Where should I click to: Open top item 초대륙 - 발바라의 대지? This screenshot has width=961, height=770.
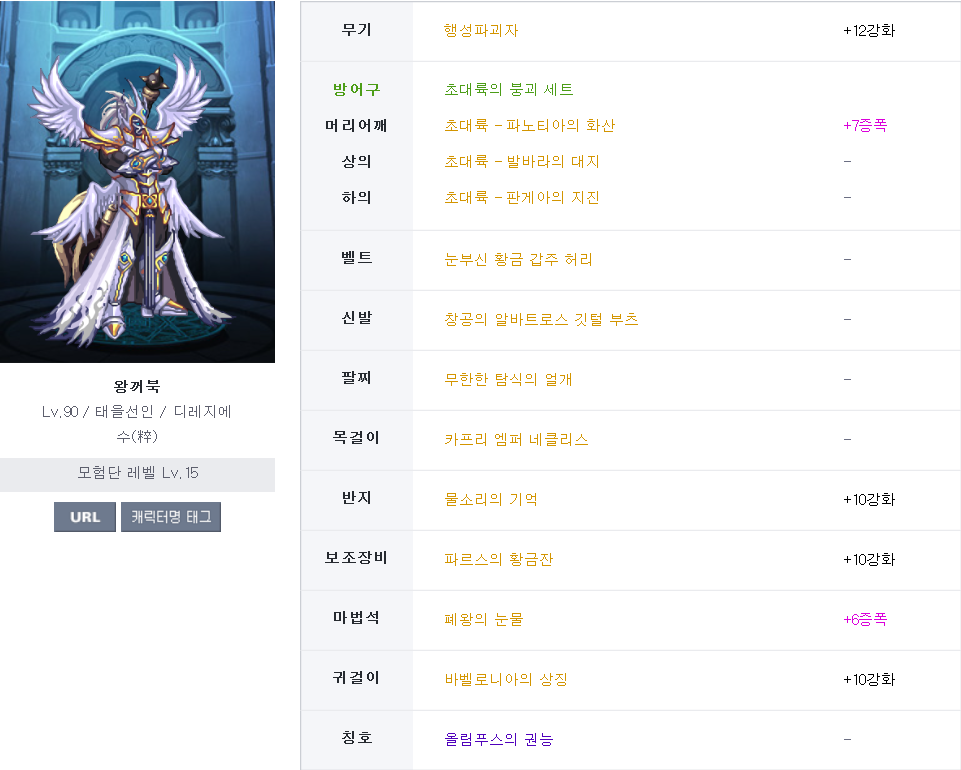pos(522,162)
